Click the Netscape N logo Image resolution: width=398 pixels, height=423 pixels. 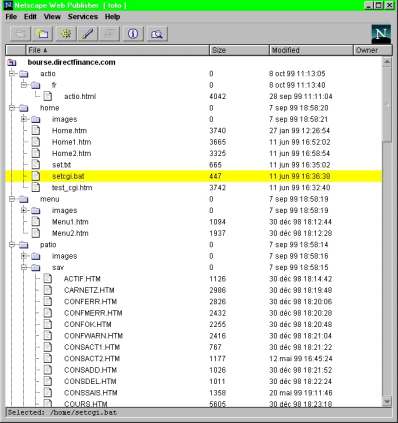[381, 34]
